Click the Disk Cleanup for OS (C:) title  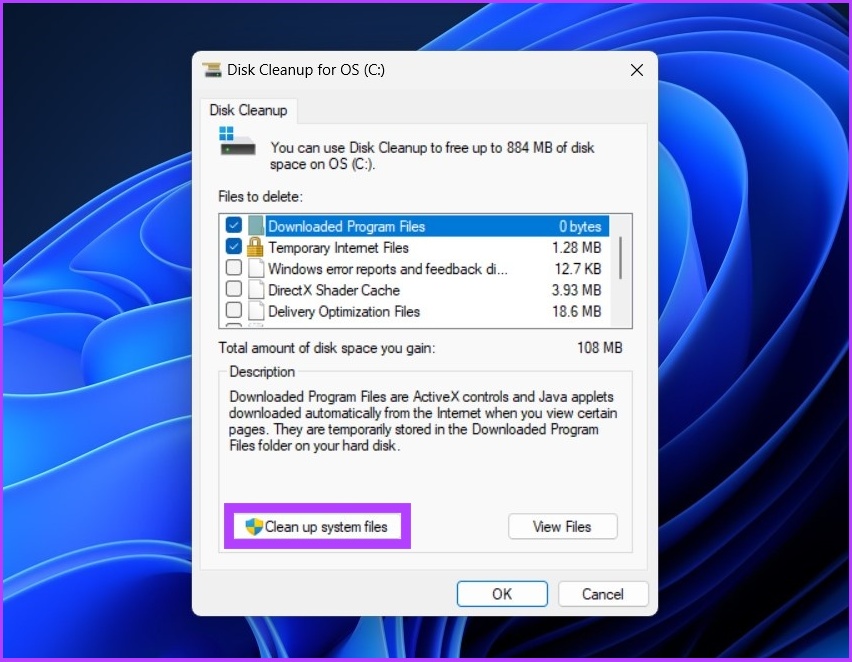click(x=306, y=70)
